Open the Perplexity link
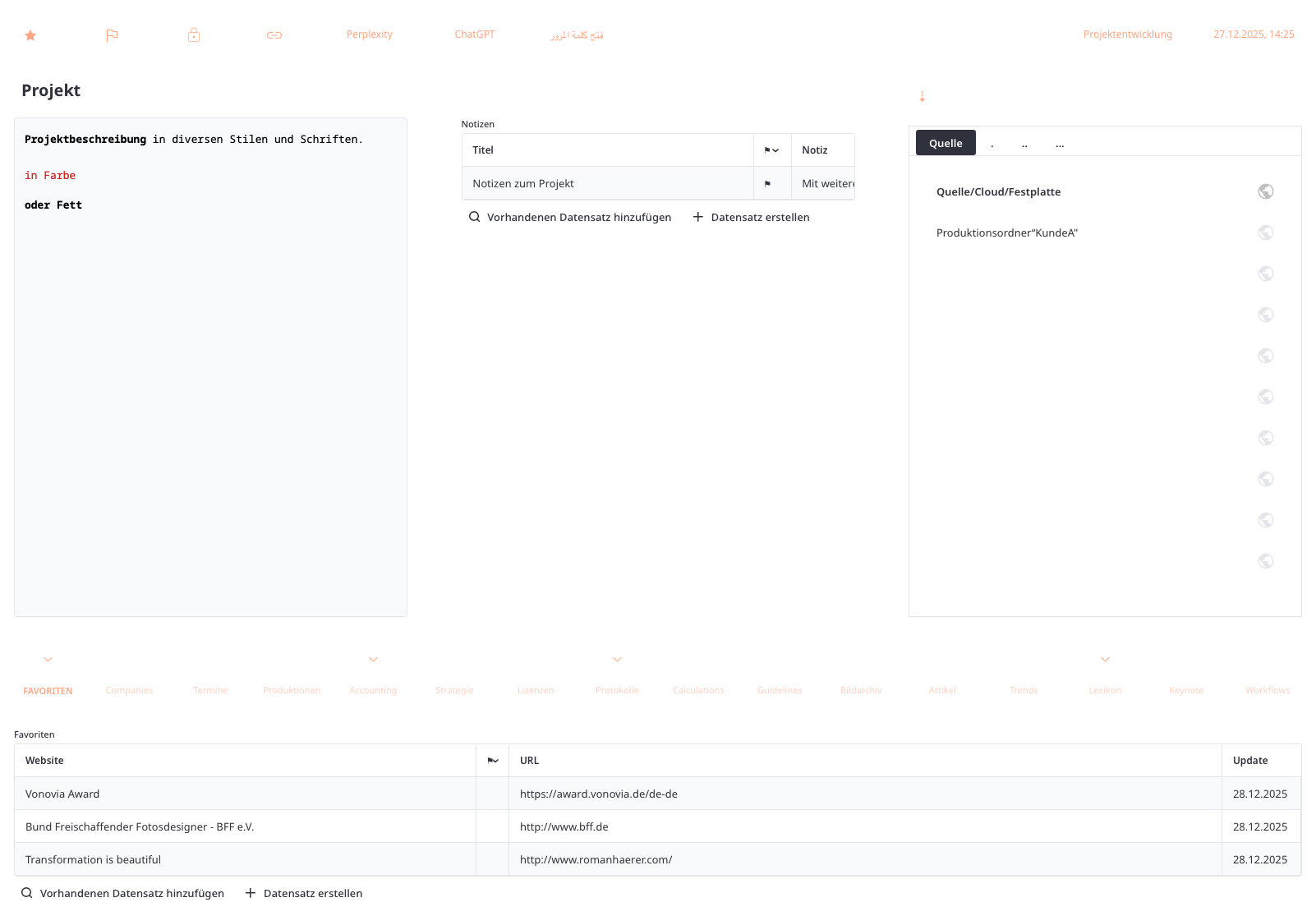Screen dimensions: 1316x916 tap(369, 35)
